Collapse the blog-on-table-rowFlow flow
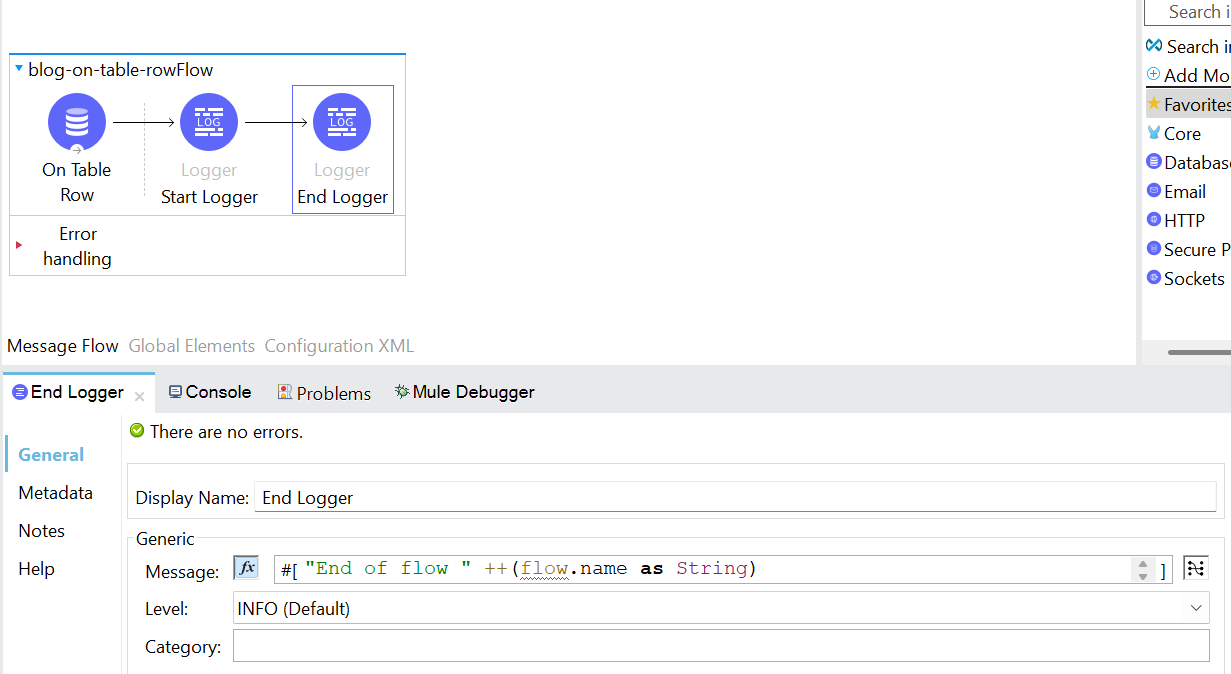Viewport: 1231px width, 674px height. coord(19,69)
